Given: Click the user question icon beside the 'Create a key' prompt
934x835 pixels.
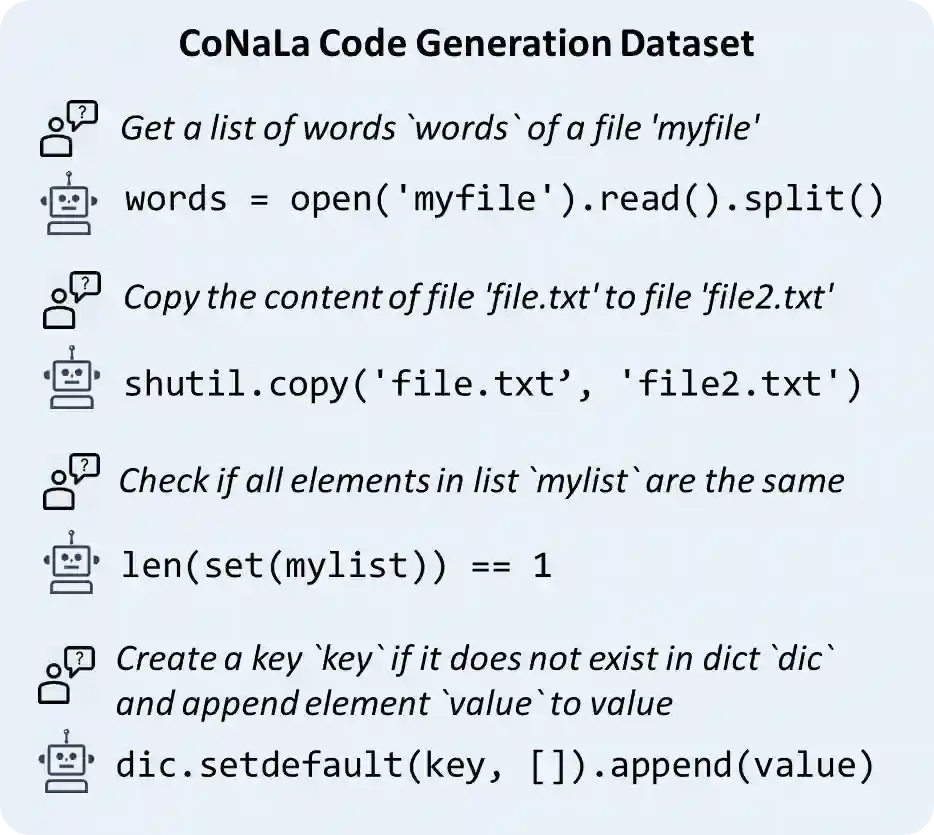Looking at the screenshot, I should (x=66, y=673).
